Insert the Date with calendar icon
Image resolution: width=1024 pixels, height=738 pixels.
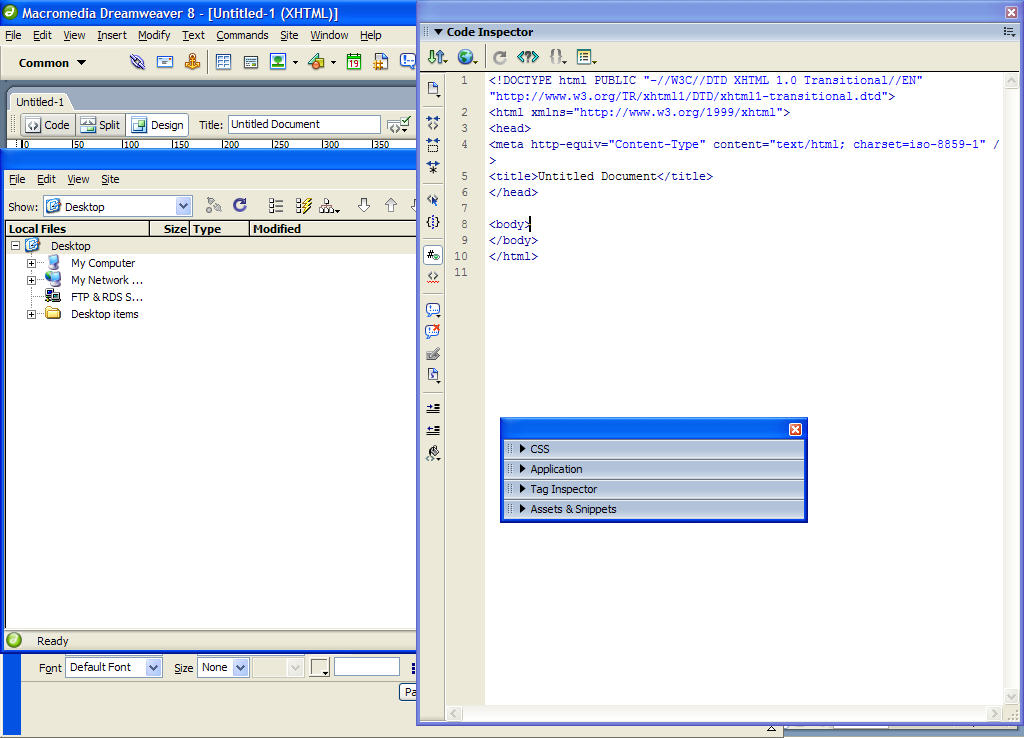tap(354, 62)
